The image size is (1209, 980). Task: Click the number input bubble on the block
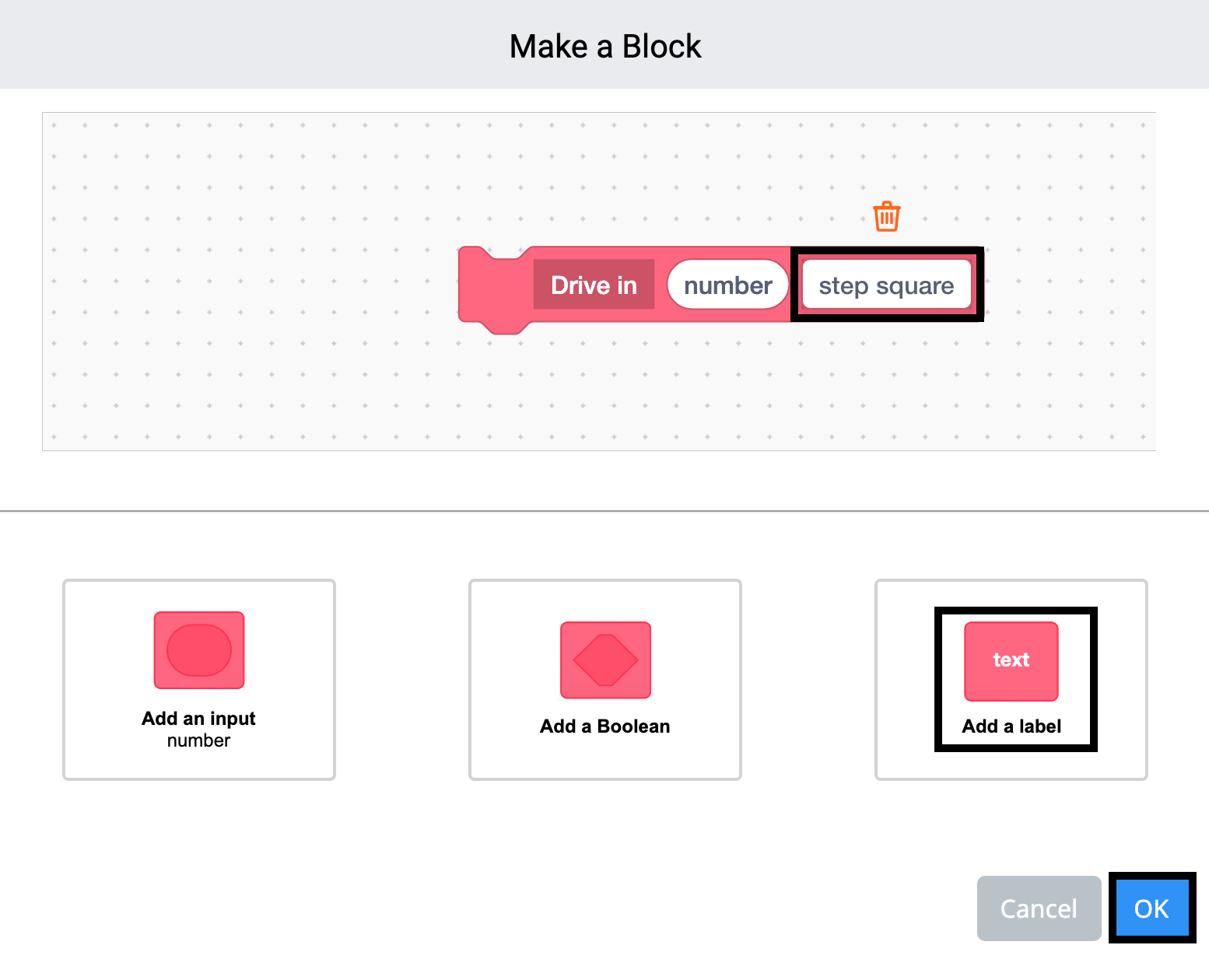727,285
